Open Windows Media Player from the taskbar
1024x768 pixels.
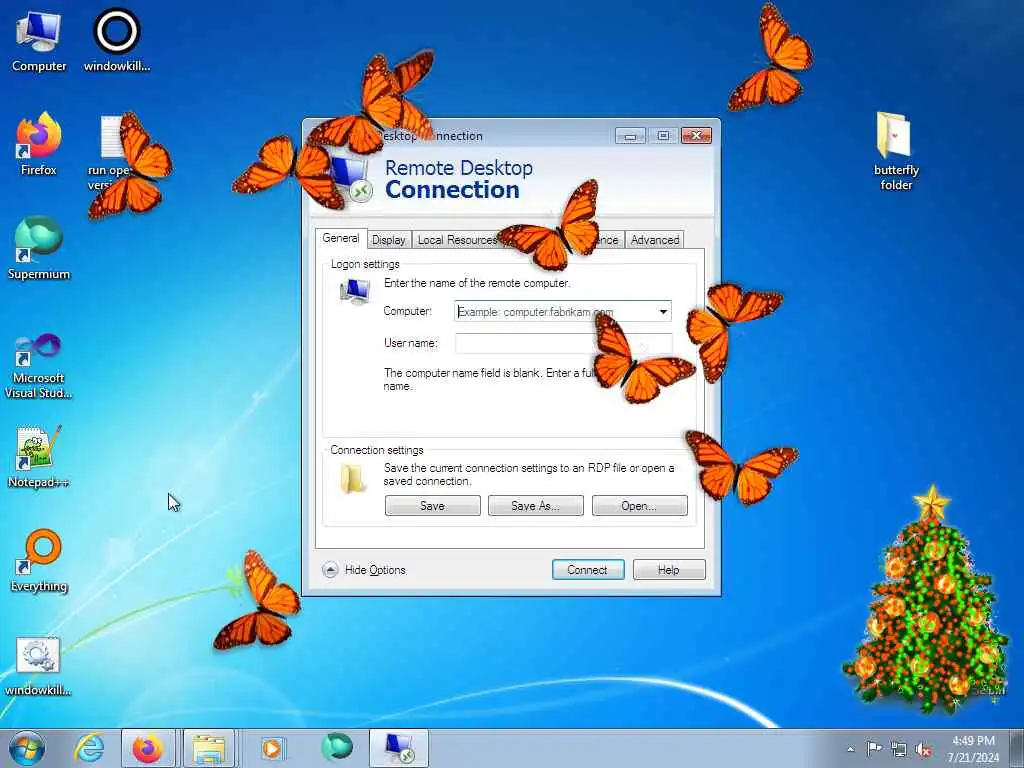[272, 748]
